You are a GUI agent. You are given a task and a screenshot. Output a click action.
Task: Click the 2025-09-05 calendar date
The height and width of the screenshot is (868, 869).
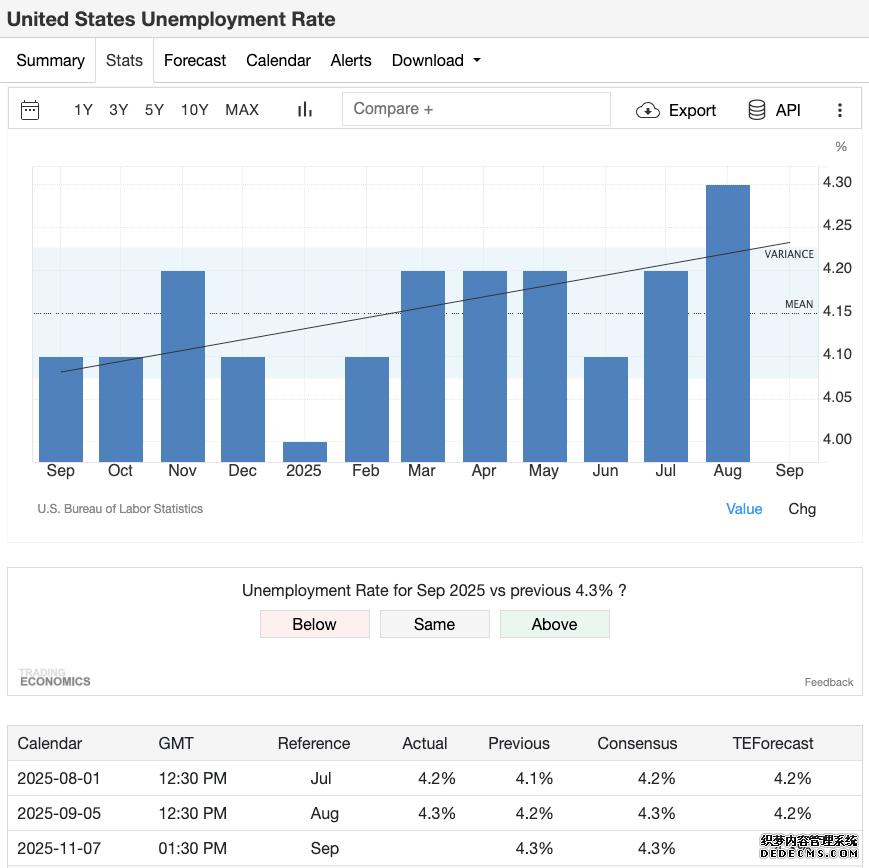[59, 813]
